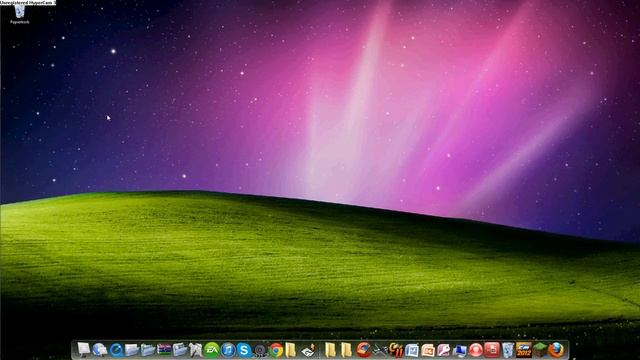Viewport: 640px width, 360px height.
Task: Open the Papierkorb desktop recycle bin icon
Action: click(x=20, y=13)
